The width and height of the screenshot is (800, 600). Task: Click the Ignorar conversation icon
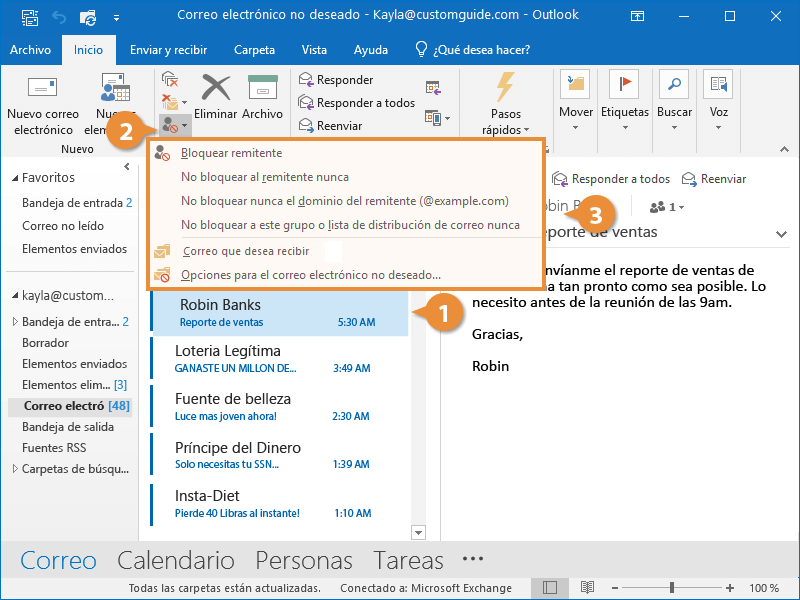(x=170, y=79)
